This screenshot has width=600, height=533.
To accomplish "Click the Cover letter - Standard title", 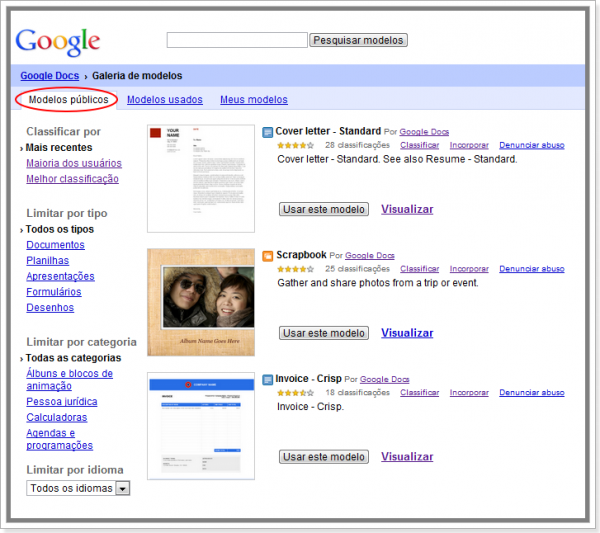I will 328,131.
